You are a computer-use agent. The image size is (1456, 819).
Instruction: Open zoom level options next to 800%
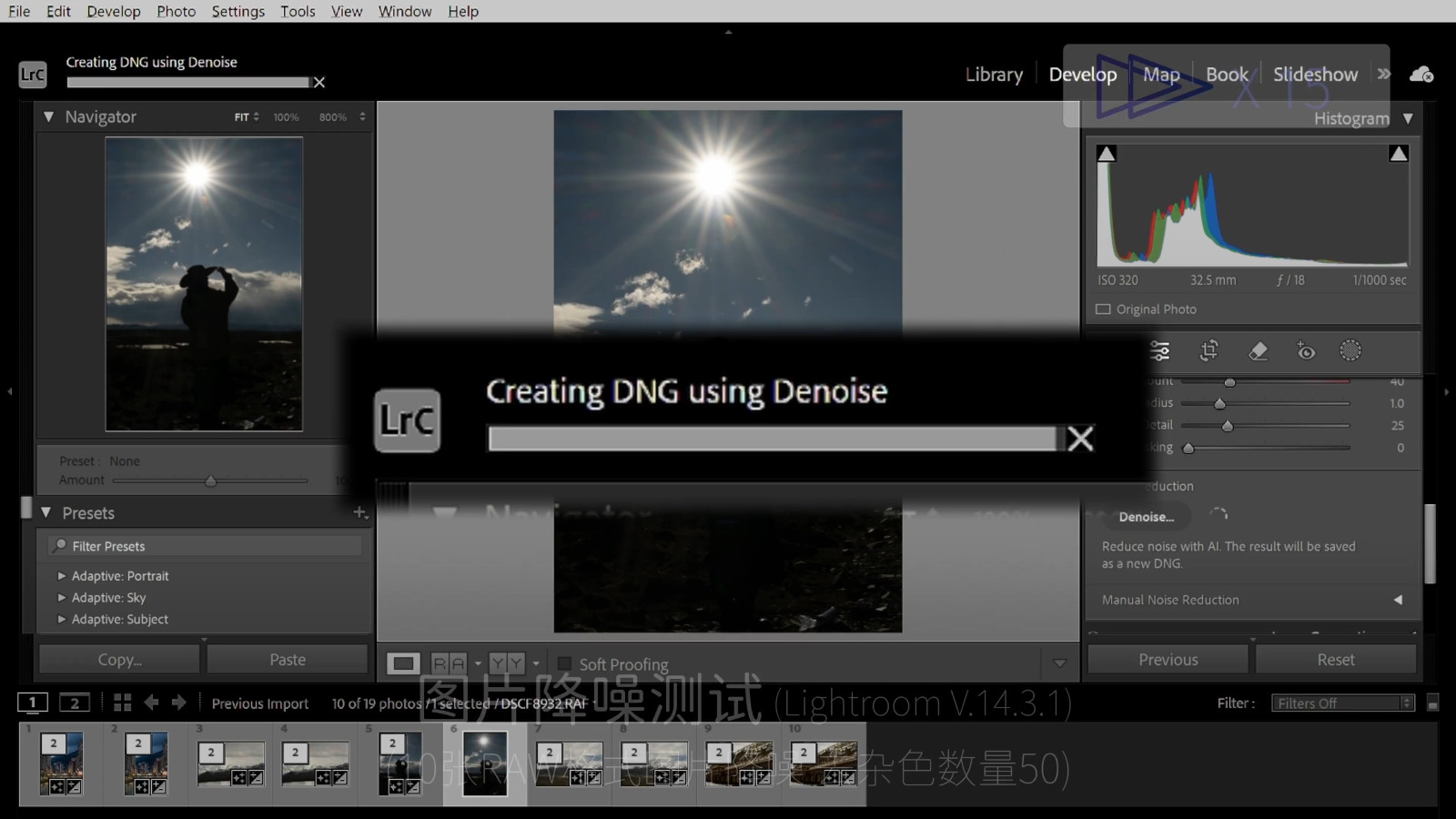(x=362, y=116)
